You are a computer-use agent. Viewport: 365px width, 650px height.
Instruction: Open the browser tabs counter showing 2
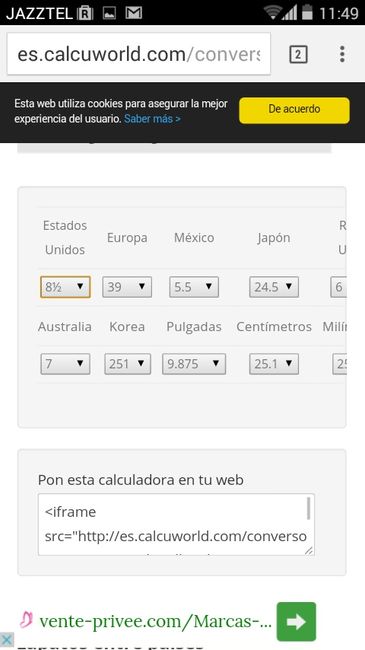tap(298, 54)
